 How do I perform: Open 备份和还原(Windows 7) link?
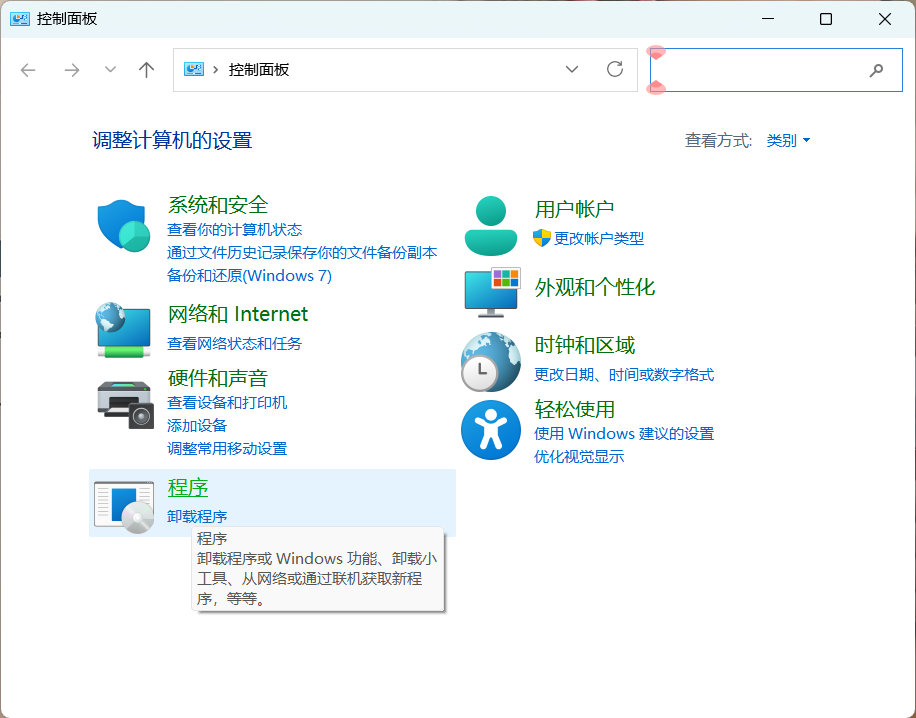[x=249, y=275]
